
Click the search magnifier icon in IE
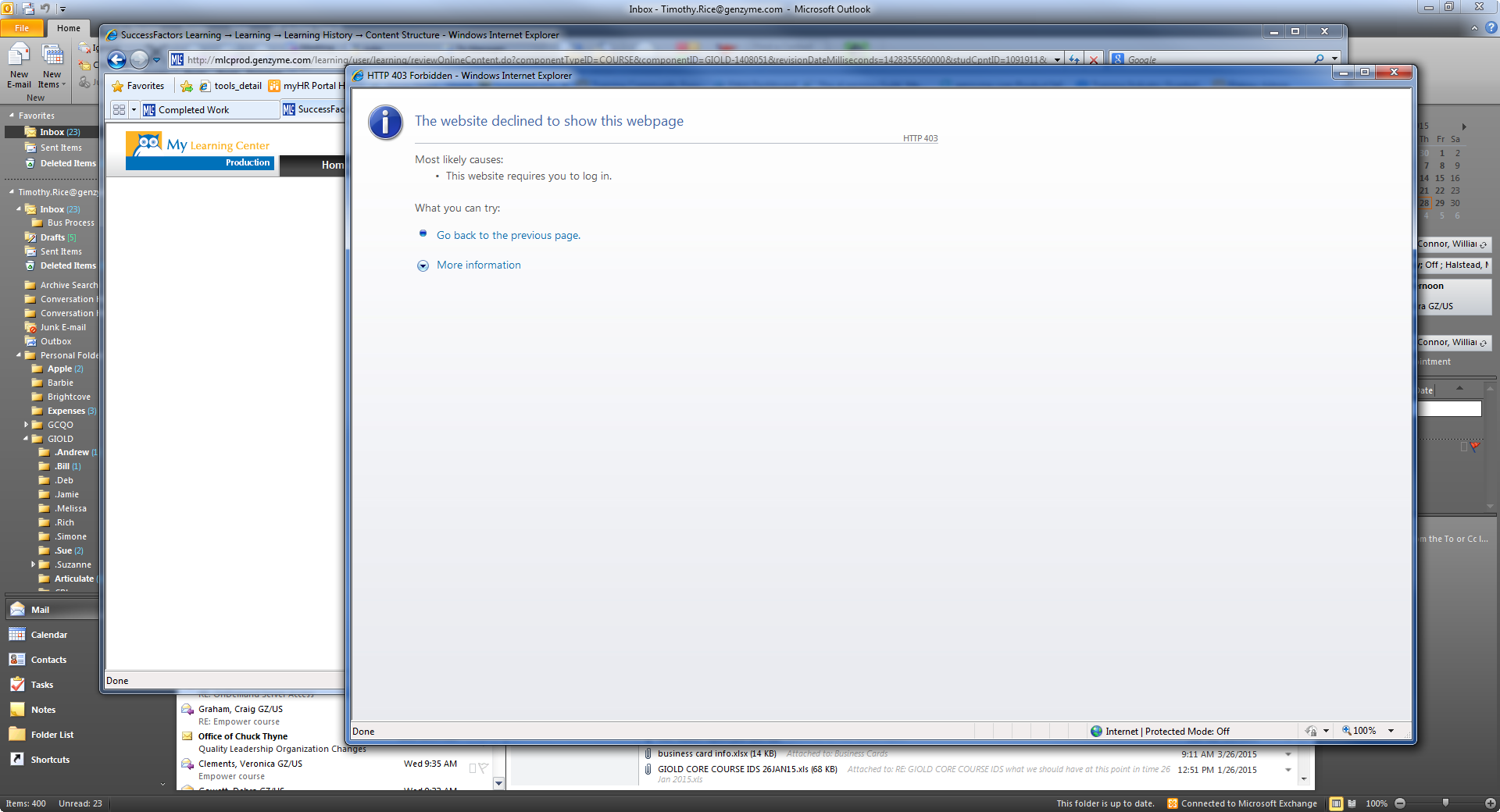pyautogui.click(x=1320, y=59)
